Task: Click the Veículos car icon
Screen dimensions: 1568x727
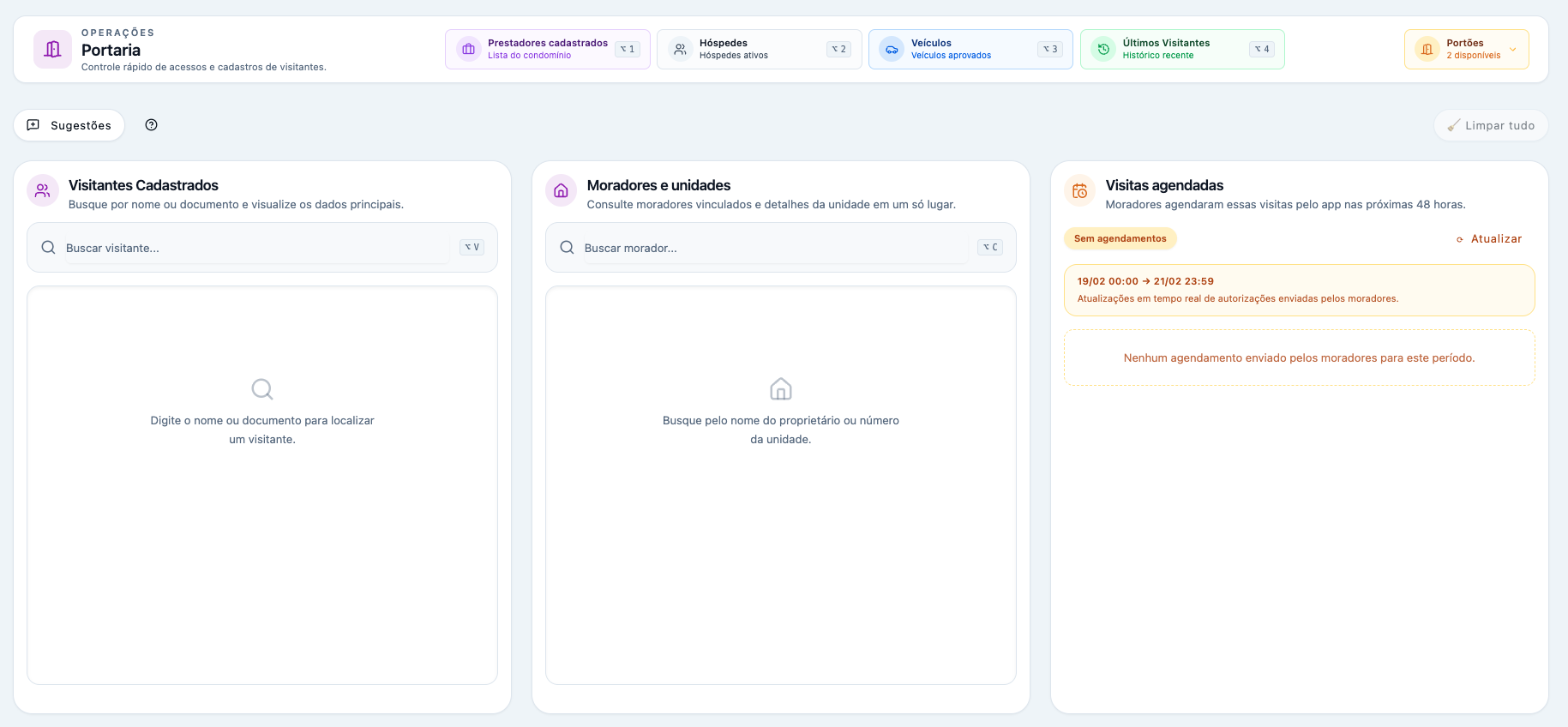Action: pyautogui.click(x=892, y=50)
